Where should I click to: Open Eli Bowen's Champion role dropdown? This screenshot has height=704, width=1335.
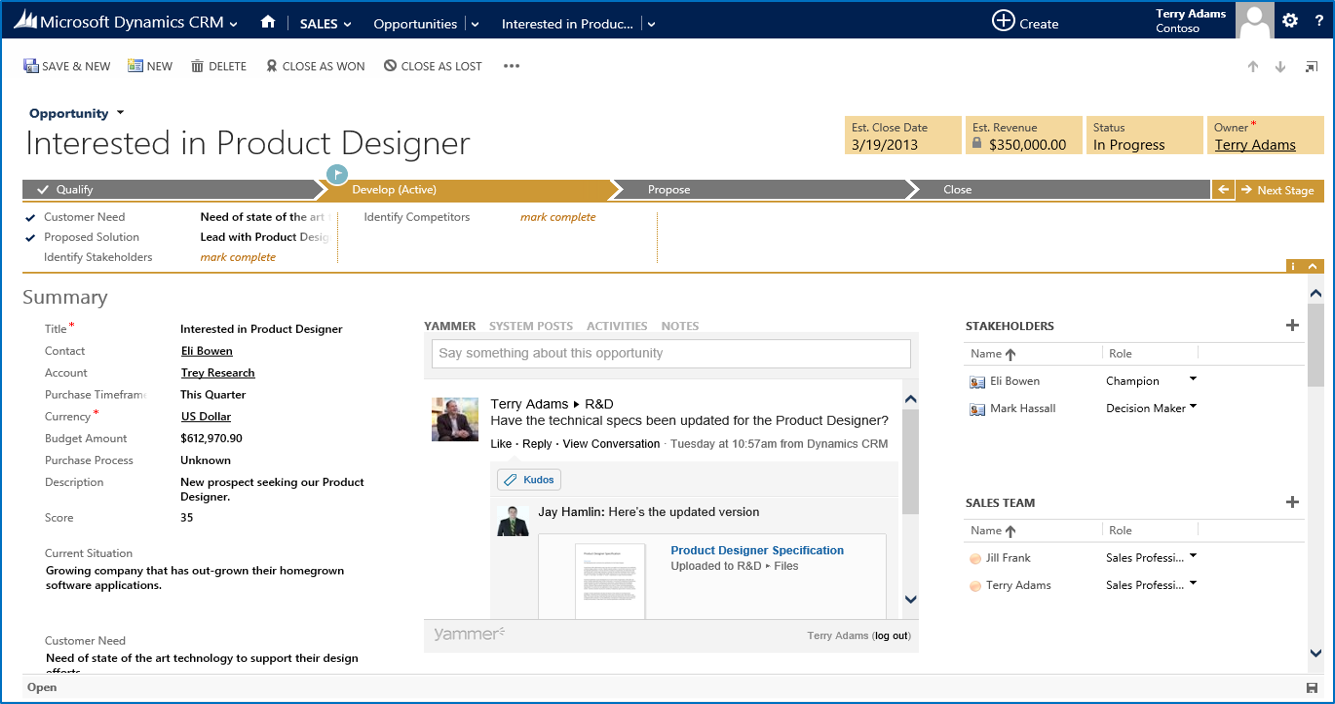pos(1193,380)
